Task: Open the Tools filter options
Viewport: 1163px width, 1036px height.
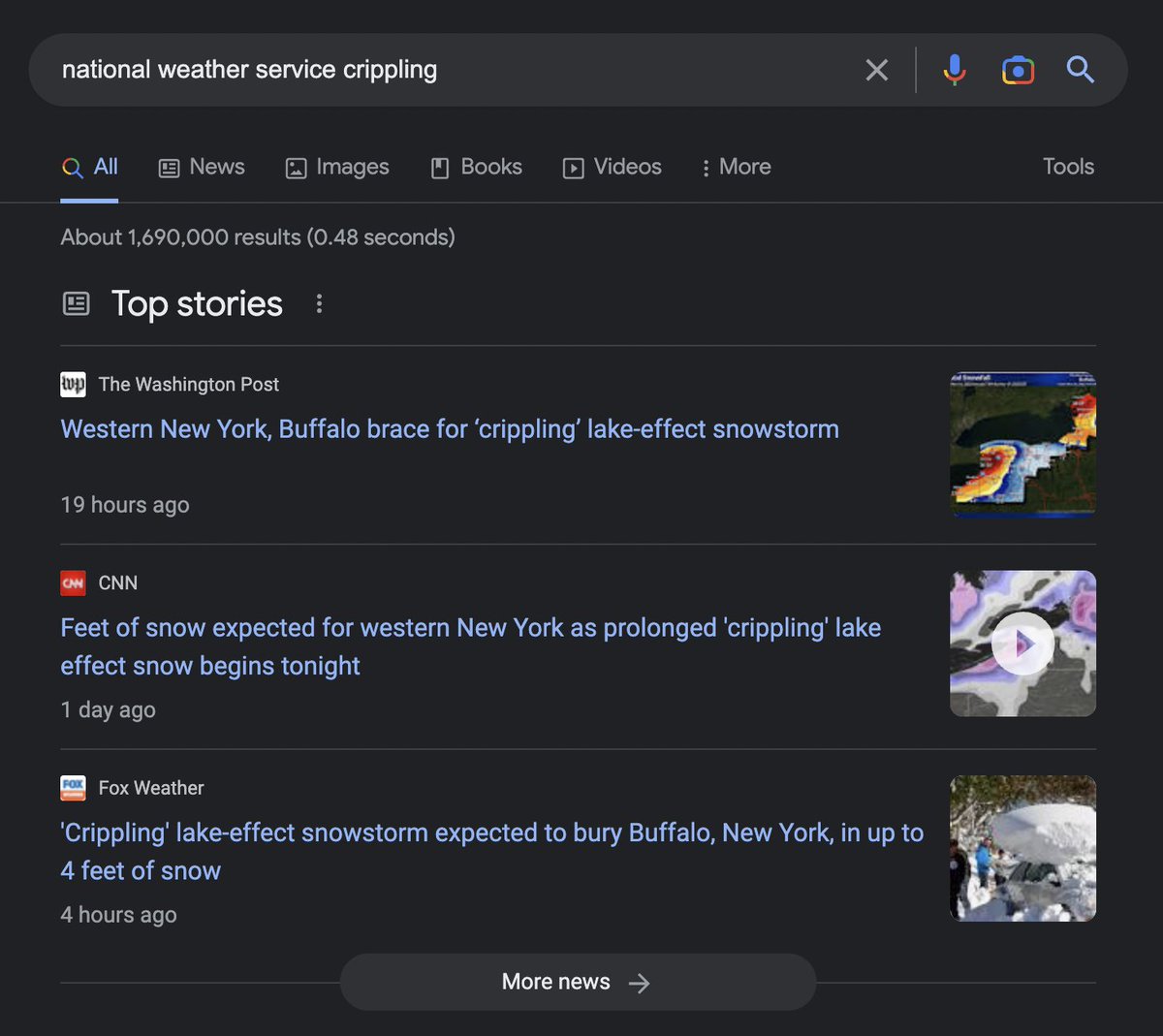Action: click(1068, 167)
